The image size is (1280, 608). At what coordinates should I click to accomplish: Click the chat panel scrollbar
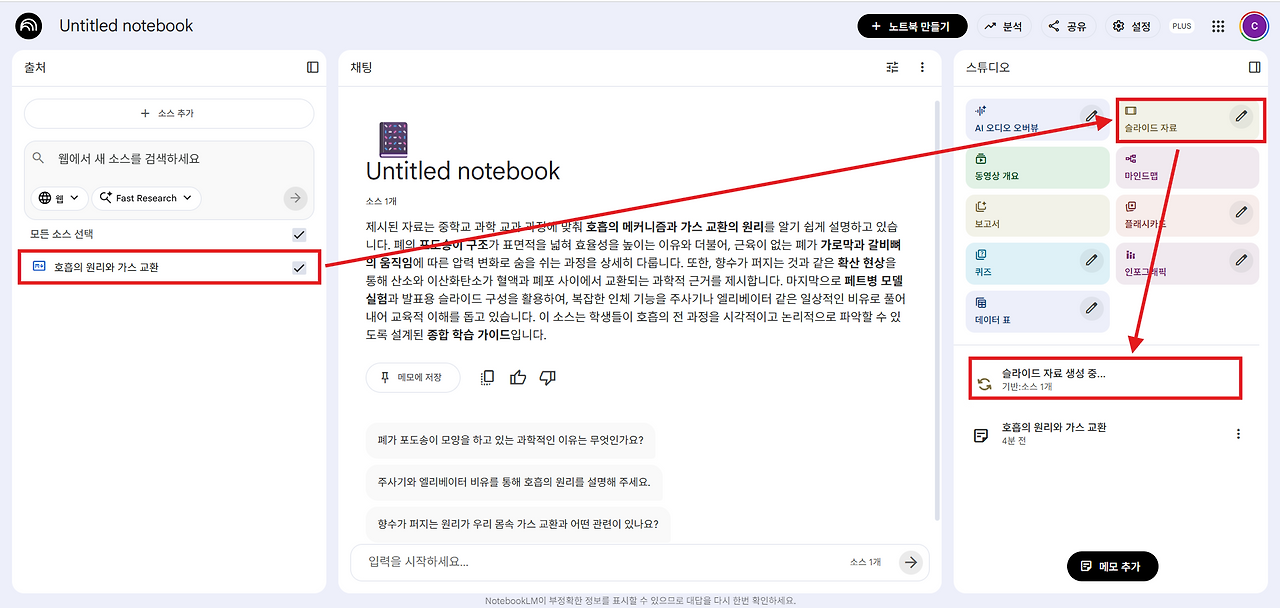937,310
